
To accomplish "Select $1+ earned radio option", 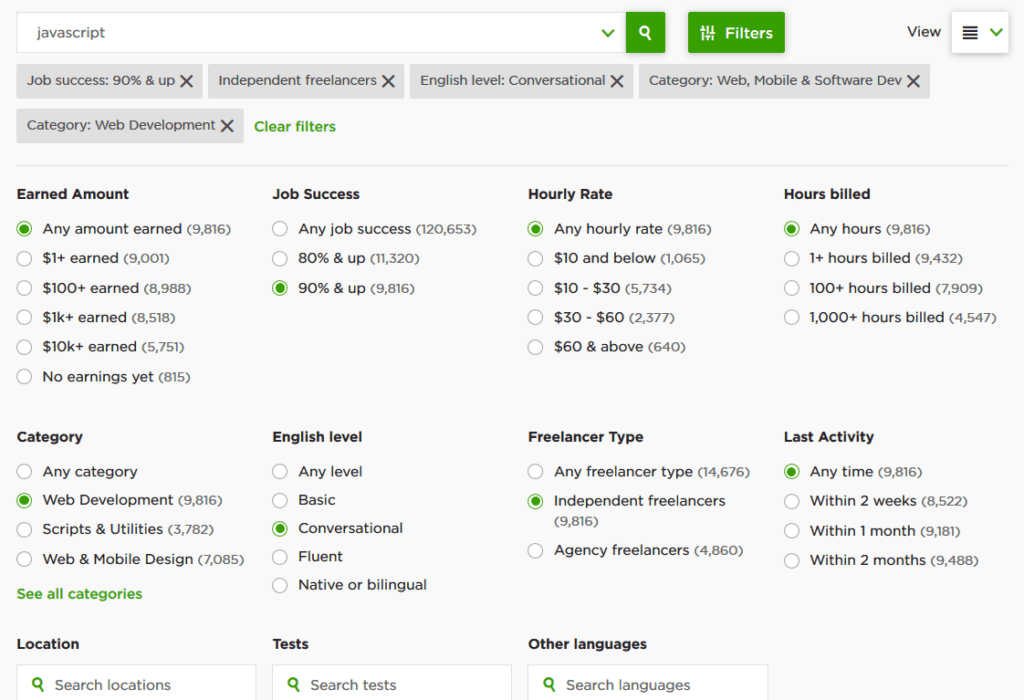I will coord(24,259).
